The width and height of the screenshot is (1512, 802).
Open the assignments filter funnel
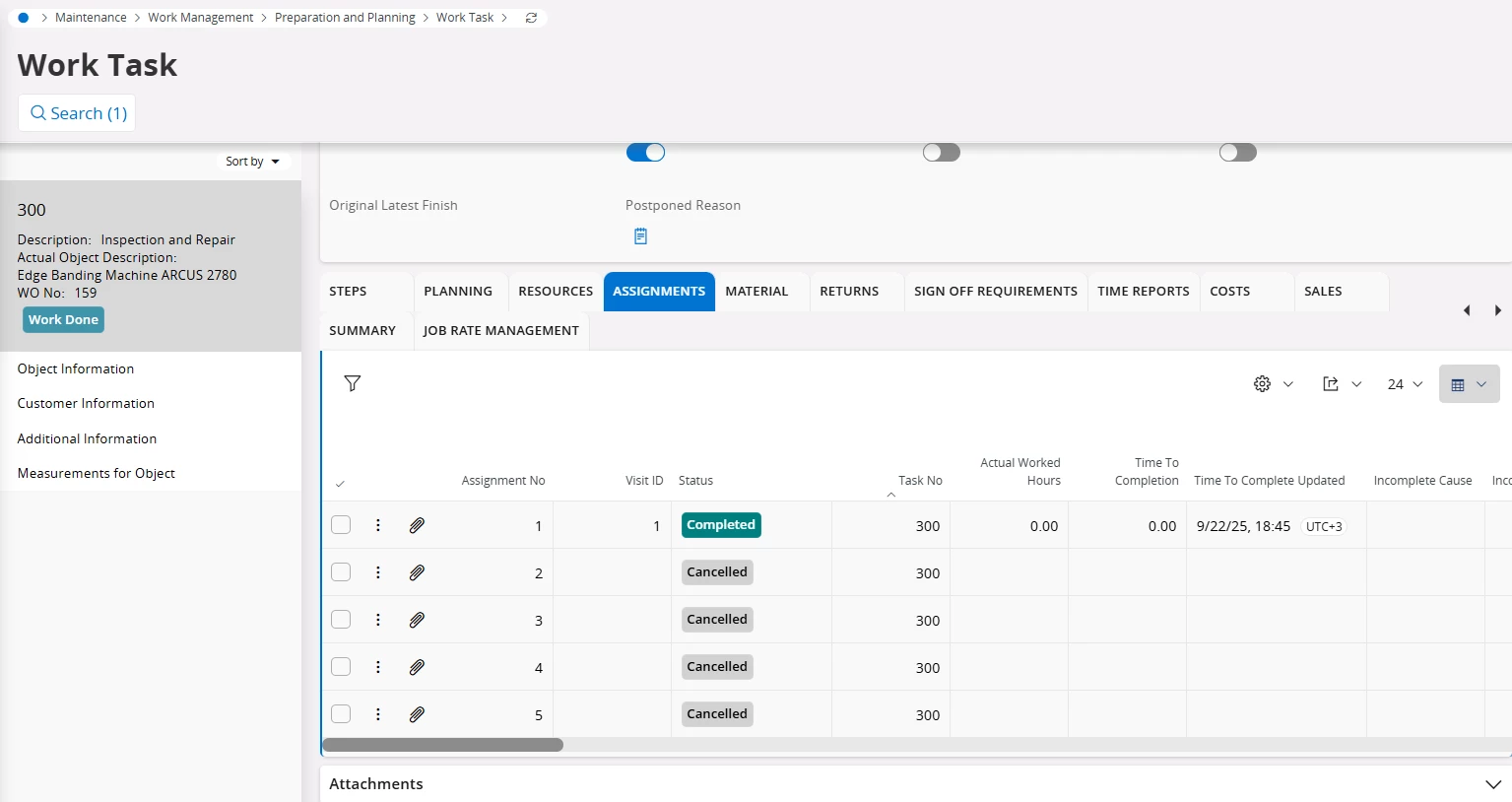coord(352,383)
